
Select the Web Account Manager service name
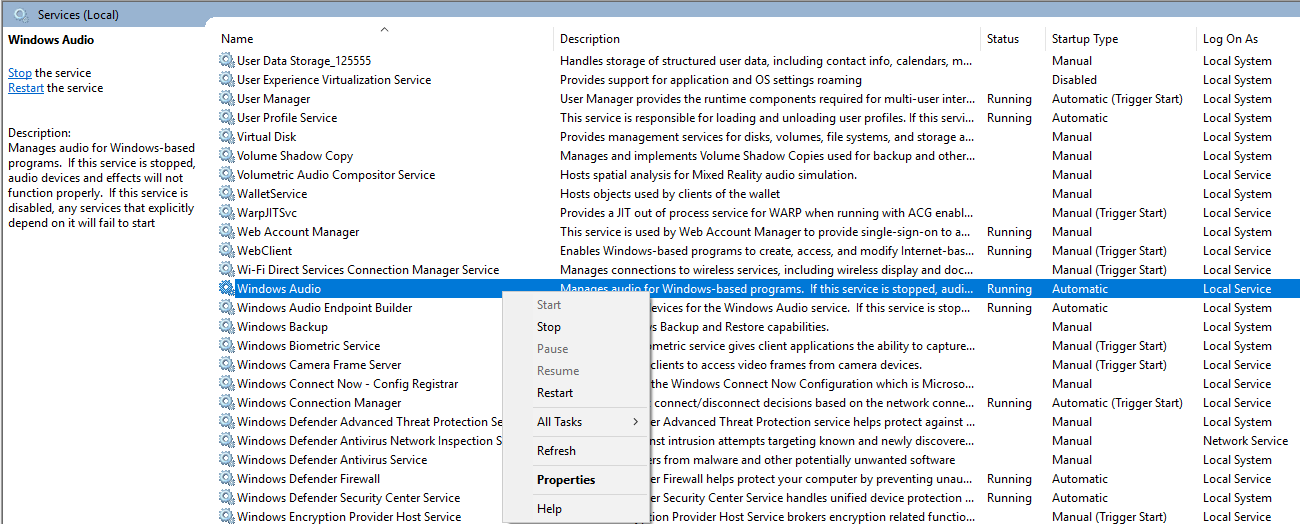coord(298,232)
